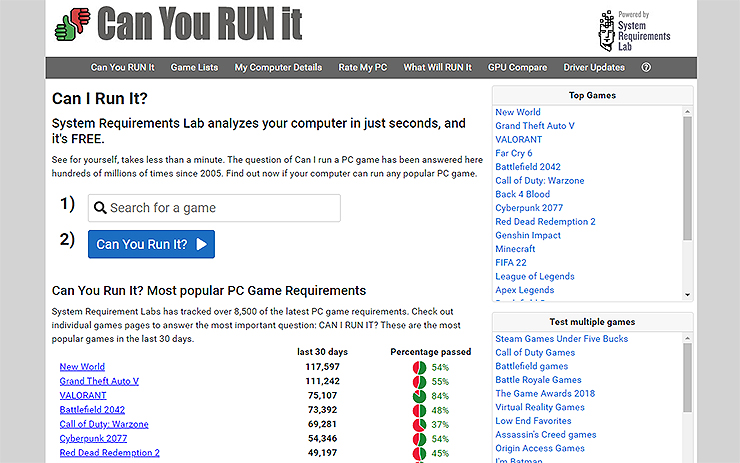This screenshot has height=463, width=740.
Task: Go to My Computer Details
Action: coord(278,67)
